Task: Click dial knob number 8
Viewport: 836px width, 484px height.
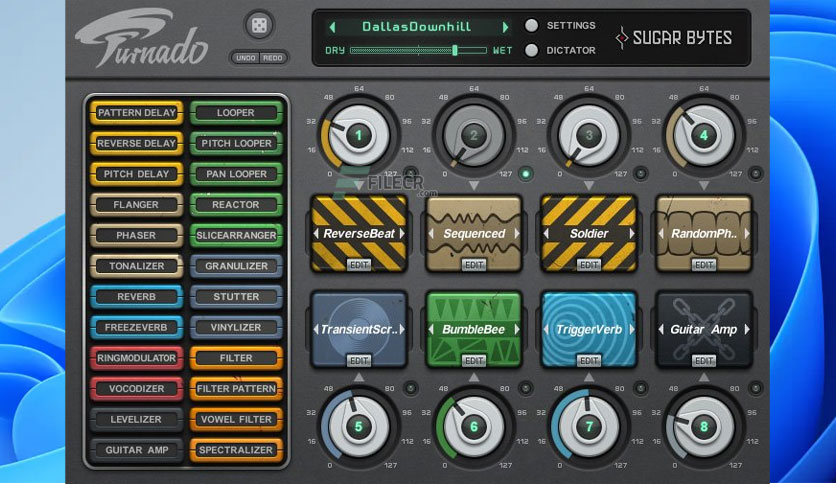Action: (x=704, y=426)
